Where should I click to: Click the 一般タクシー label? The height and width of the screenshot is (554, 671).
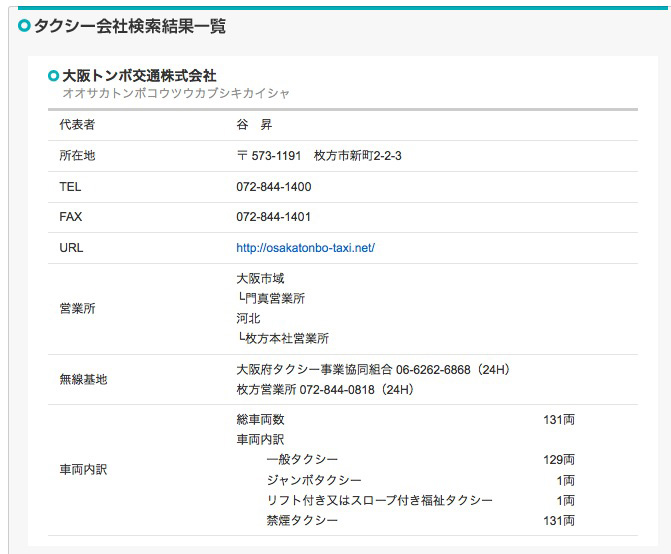pyautogui.click(x=302, y=459)
